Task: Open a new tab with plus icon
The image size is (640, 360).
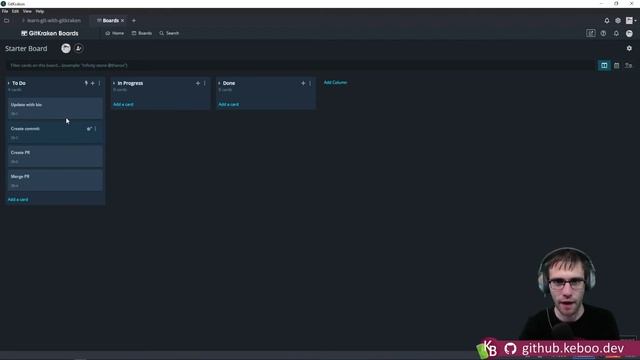Action: (x=133, y=20)
